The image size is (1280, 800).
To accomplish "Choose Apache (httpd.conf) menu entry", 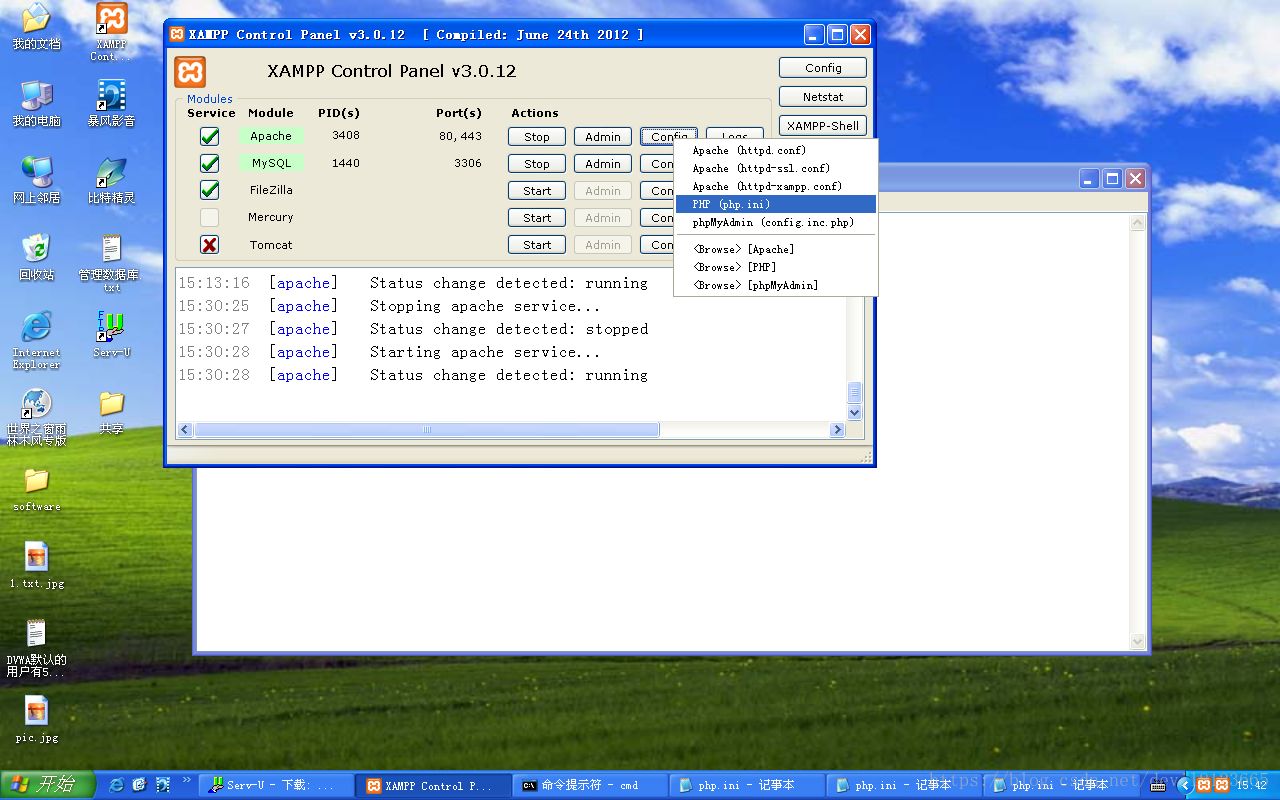I will (x=776, y=150).
